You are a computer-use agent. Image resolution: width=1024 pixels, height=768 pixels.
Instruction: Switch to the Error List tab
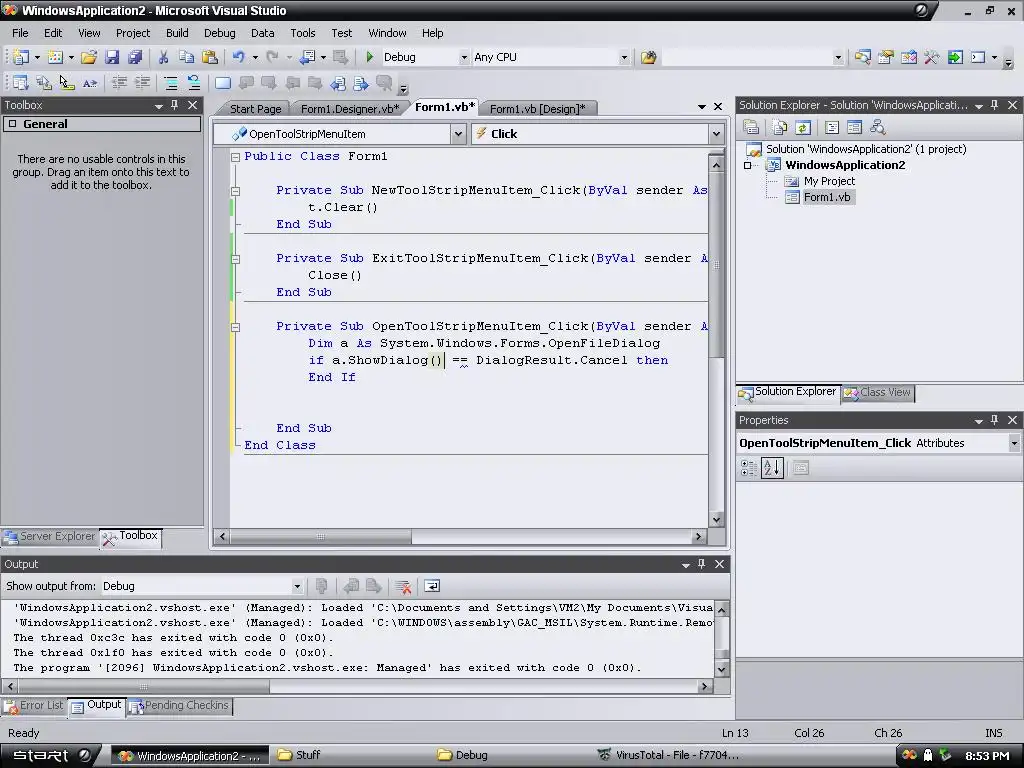coord(34,705)
